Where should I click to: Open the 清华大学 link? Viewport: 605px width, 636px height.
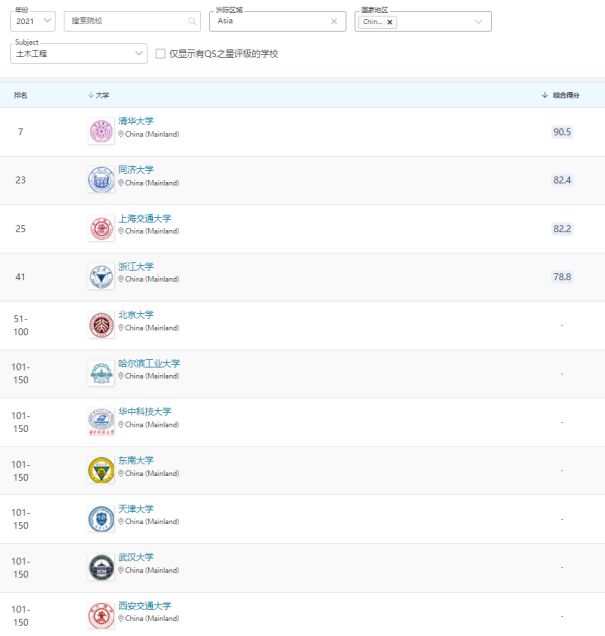coord(136,121)
